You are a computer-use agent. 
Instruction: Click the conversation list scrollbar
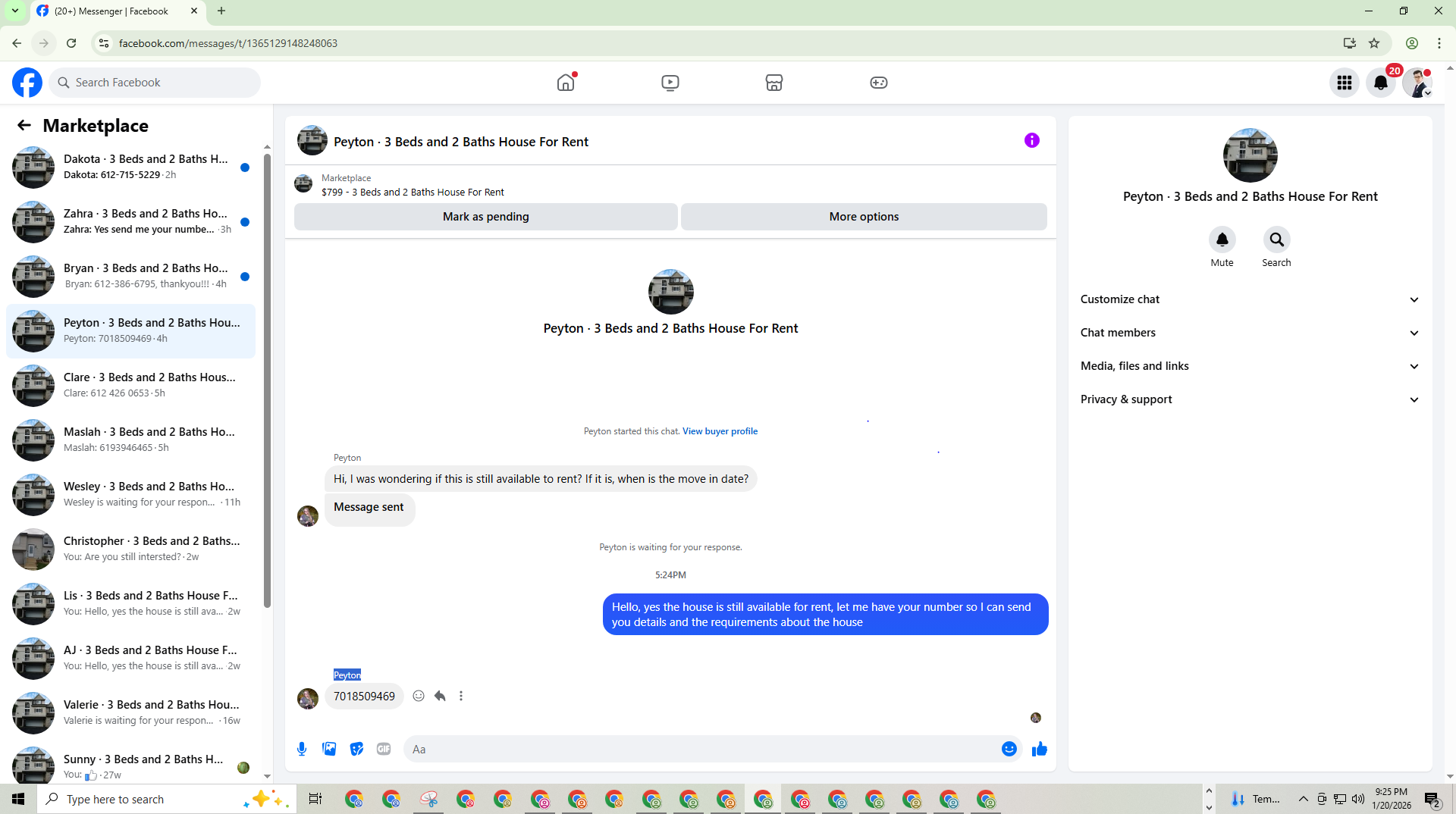[x=267, y=379]
